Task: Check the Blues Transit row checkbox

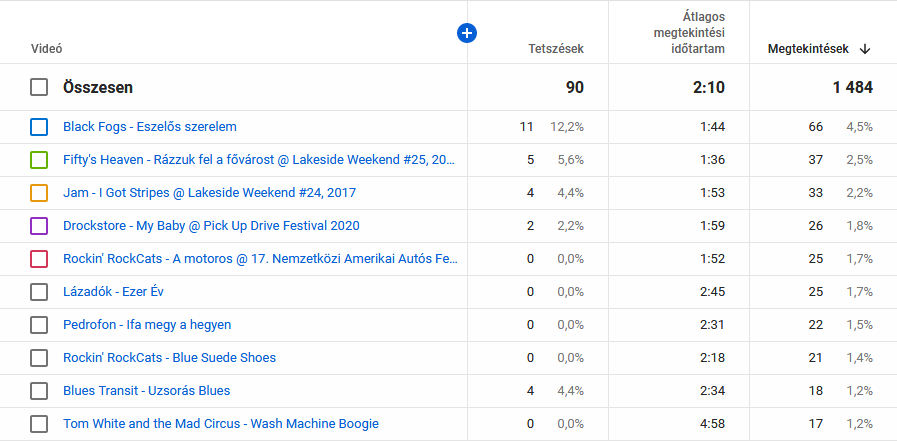Action: pos(39,391)
